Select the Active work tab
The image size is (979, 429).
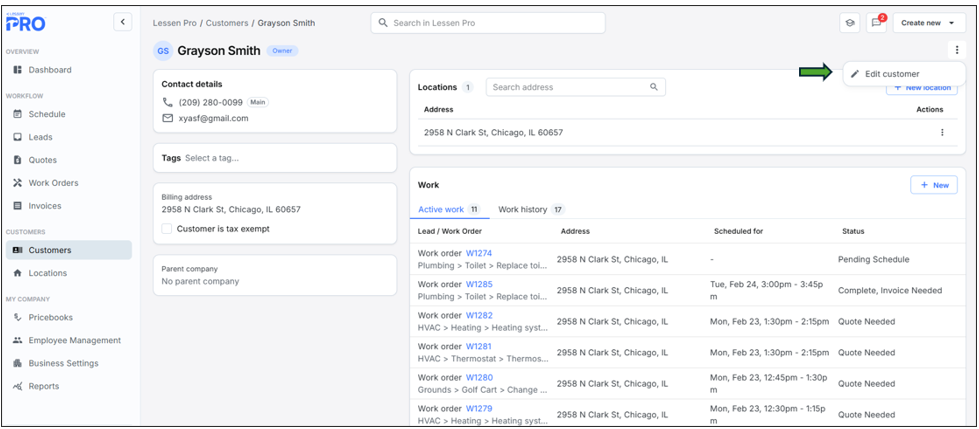point(440,209)
